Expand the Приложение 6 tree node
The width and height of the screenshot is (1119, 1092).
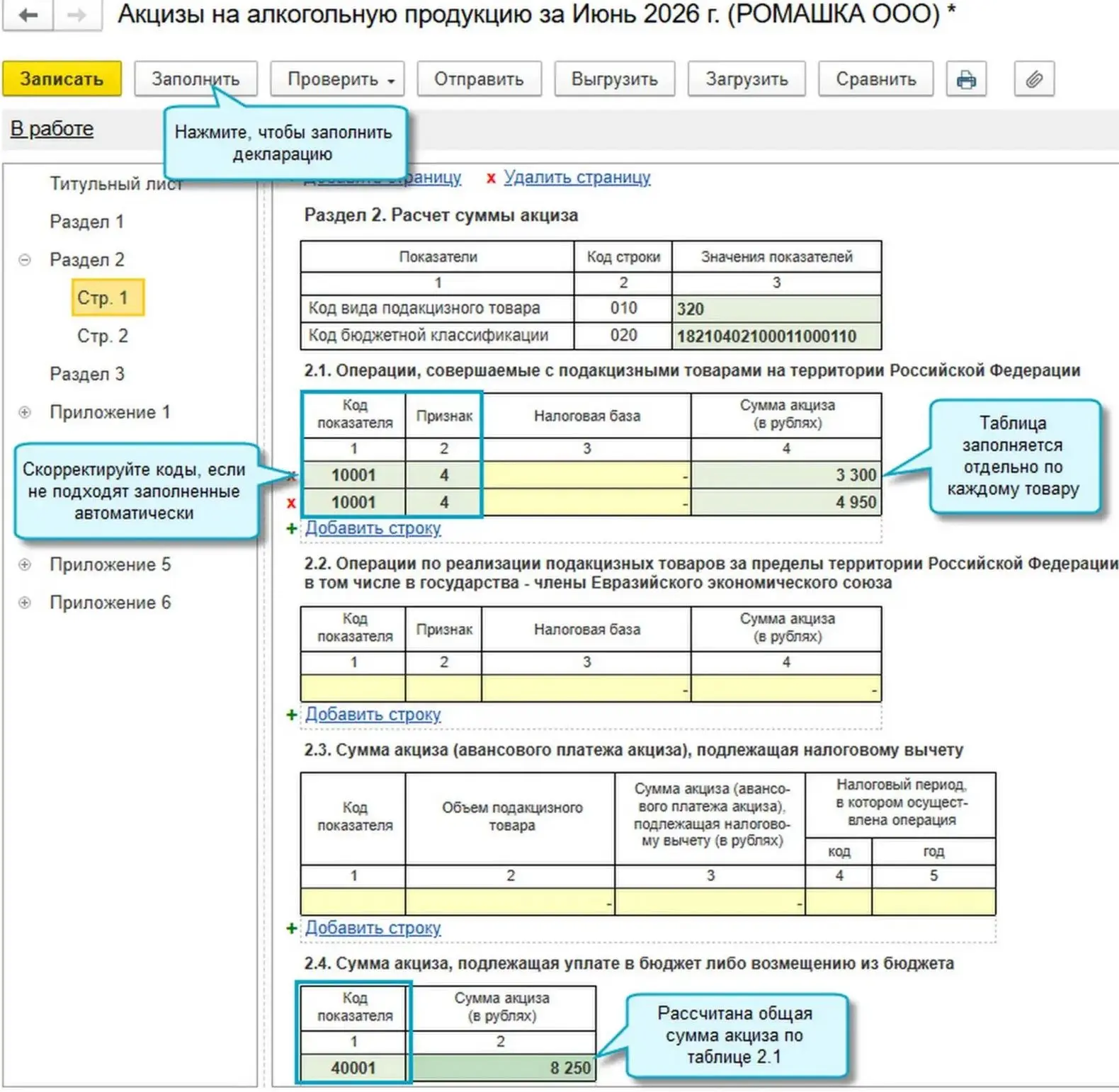(x=25, y=603)
